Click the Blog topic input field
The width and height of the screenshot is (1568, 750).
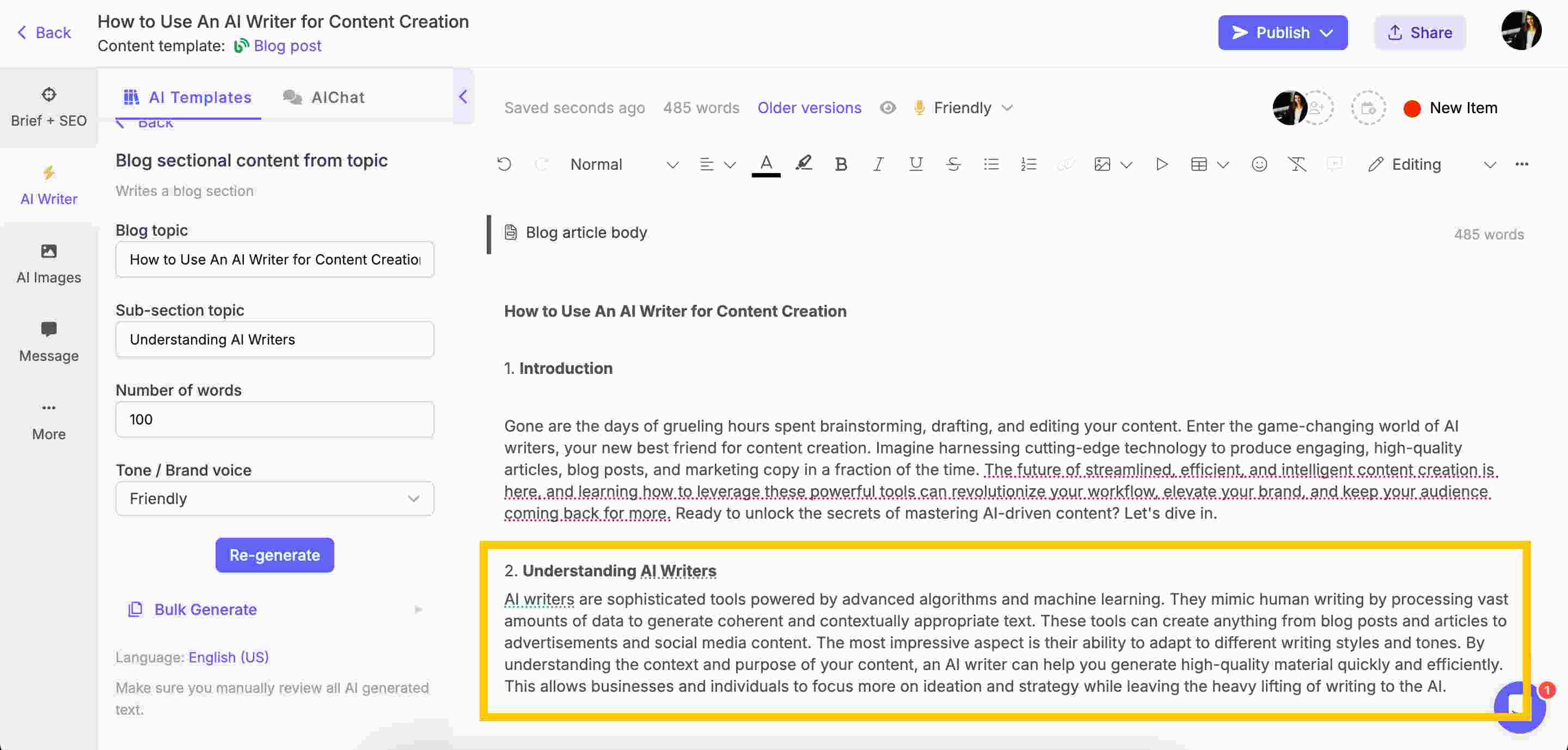[x=274, y=260]
